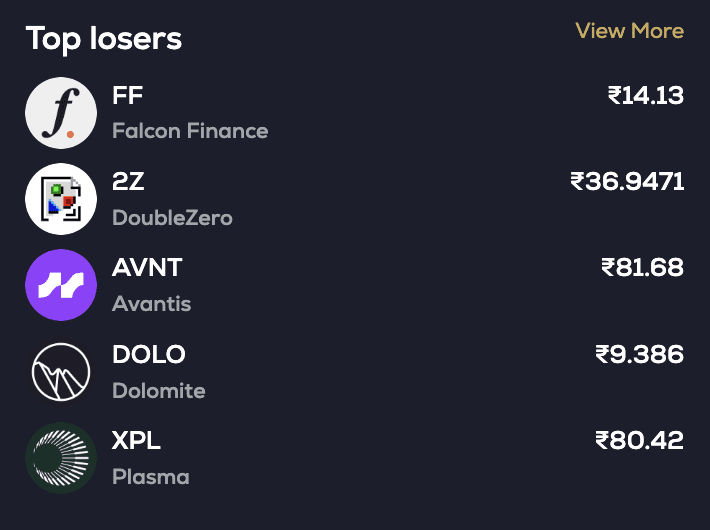Select the AVNT ticker symbol

pos(147,268)
